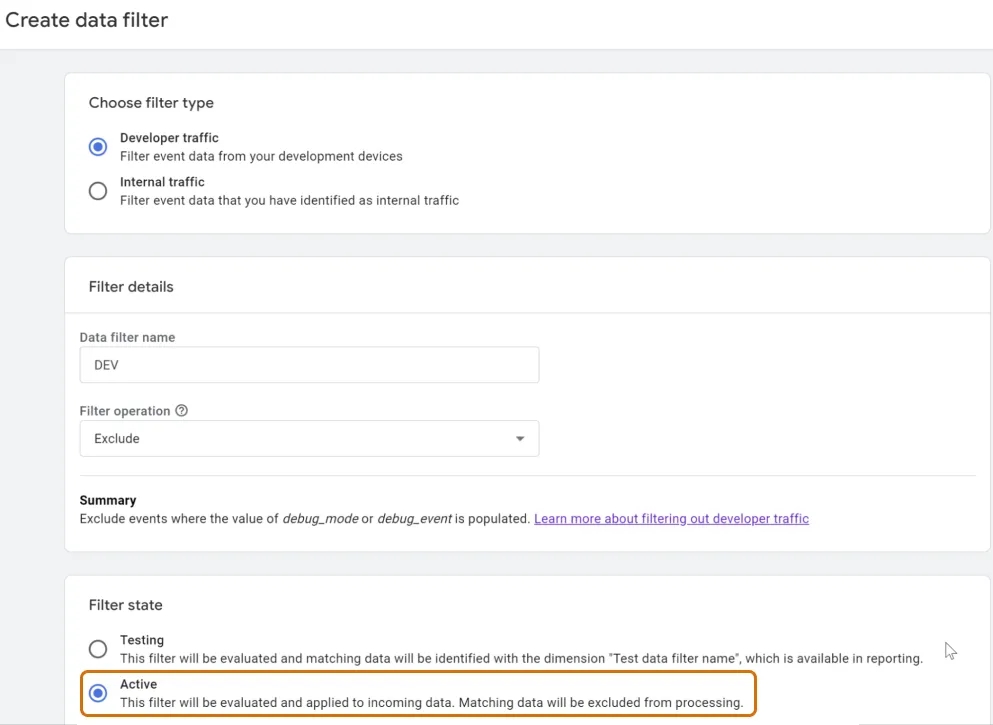
Task: Choose the Testing filter state
Action: [x=98, y=649]
